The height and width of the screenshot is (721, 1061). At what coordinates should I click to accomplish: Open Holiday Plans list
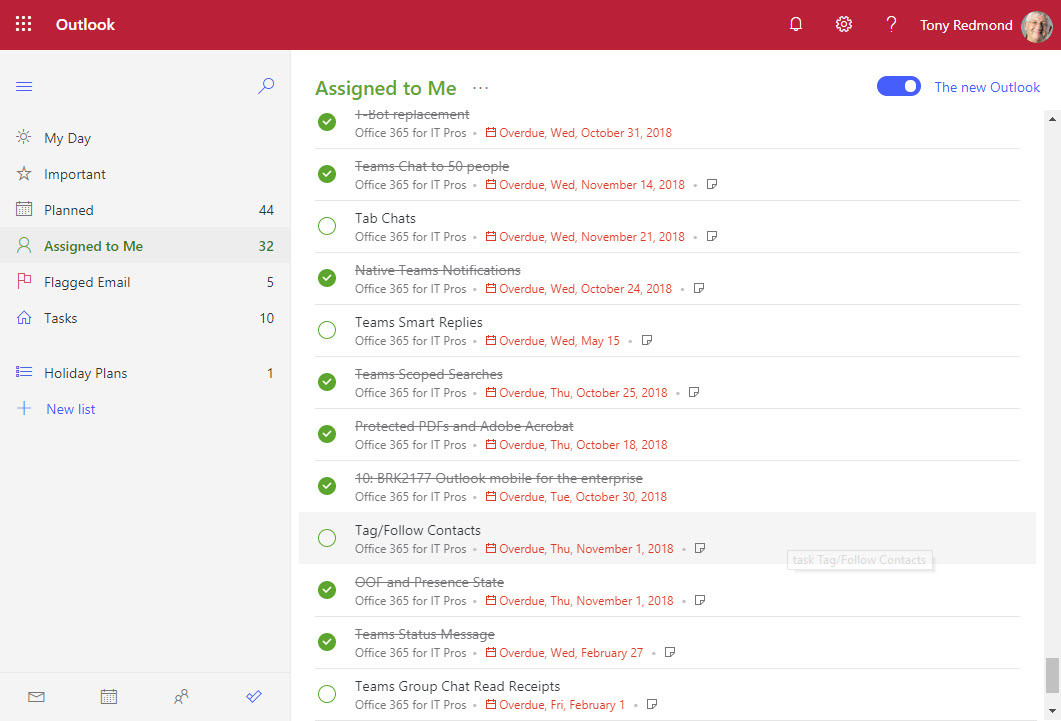coord(145,373)
